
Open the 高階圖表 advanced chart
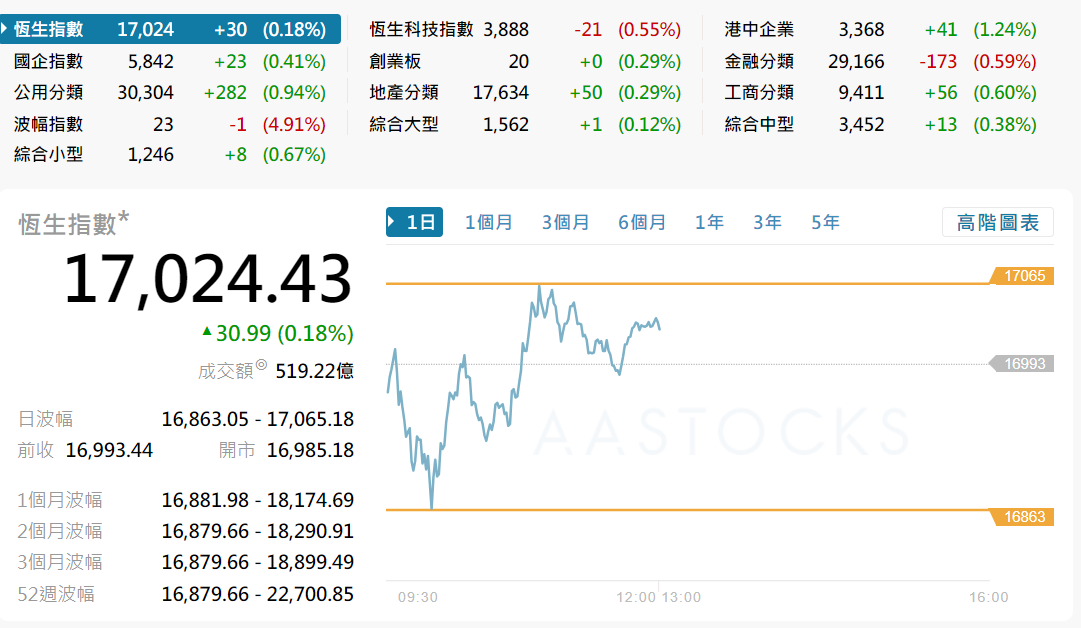tap(997, 222)
